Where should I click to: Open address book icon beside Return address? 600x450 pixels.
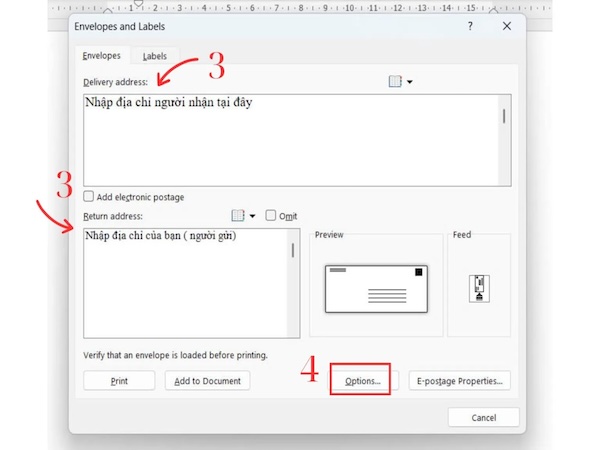238,215
